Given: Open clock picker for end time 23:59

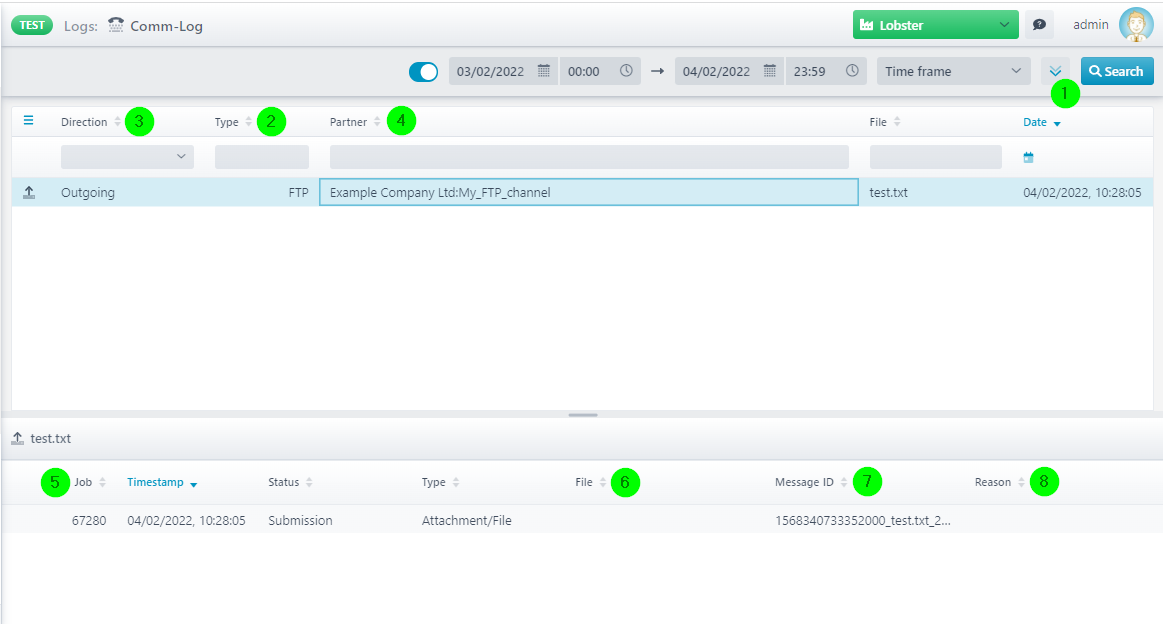Looking at the screenshot, I should pos(852,70).
